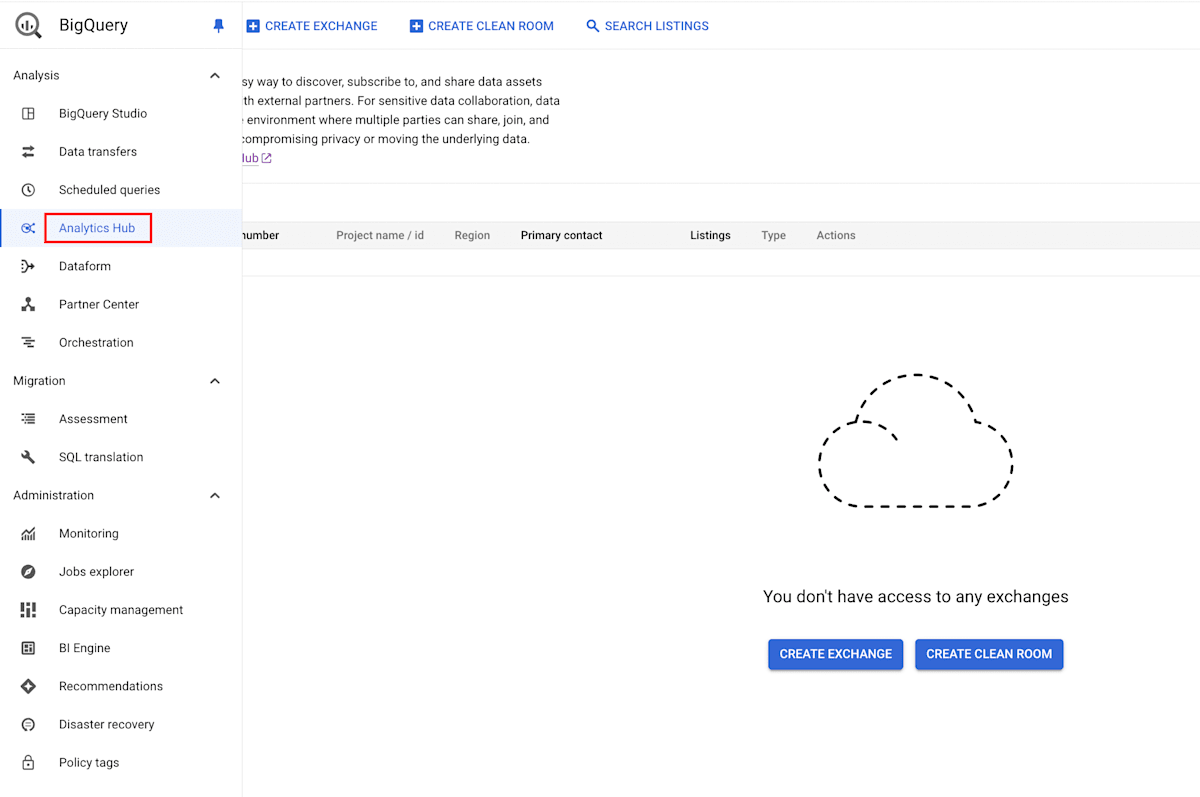Click Listings column header
1200x797 pixels.
[x=710, y=236]
